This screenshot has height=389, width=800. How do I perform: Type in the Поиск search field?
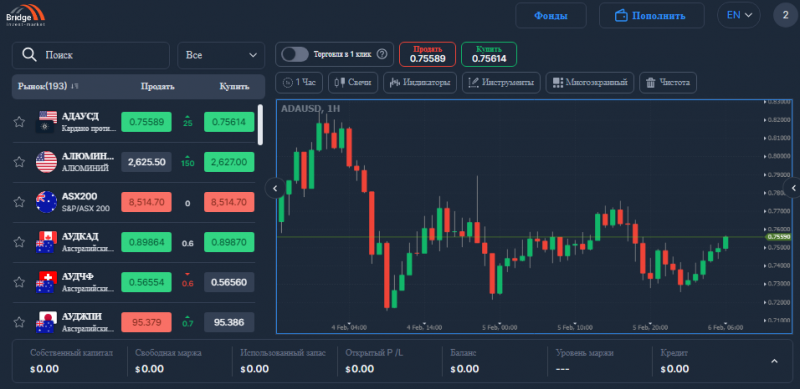point(91,55)
